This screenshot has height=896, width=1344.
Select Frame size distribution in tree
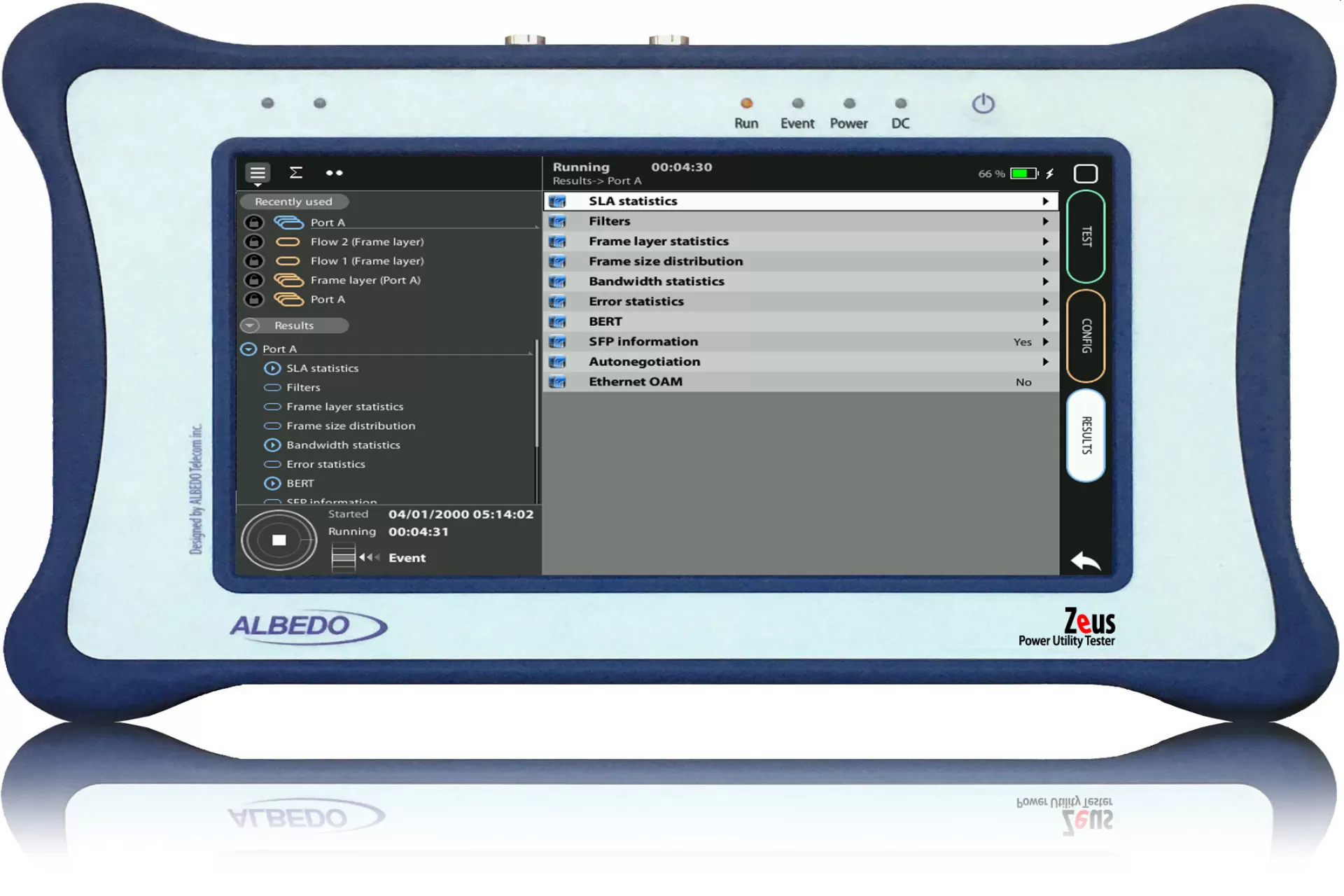pyautogui.click(x=351, y=426)
